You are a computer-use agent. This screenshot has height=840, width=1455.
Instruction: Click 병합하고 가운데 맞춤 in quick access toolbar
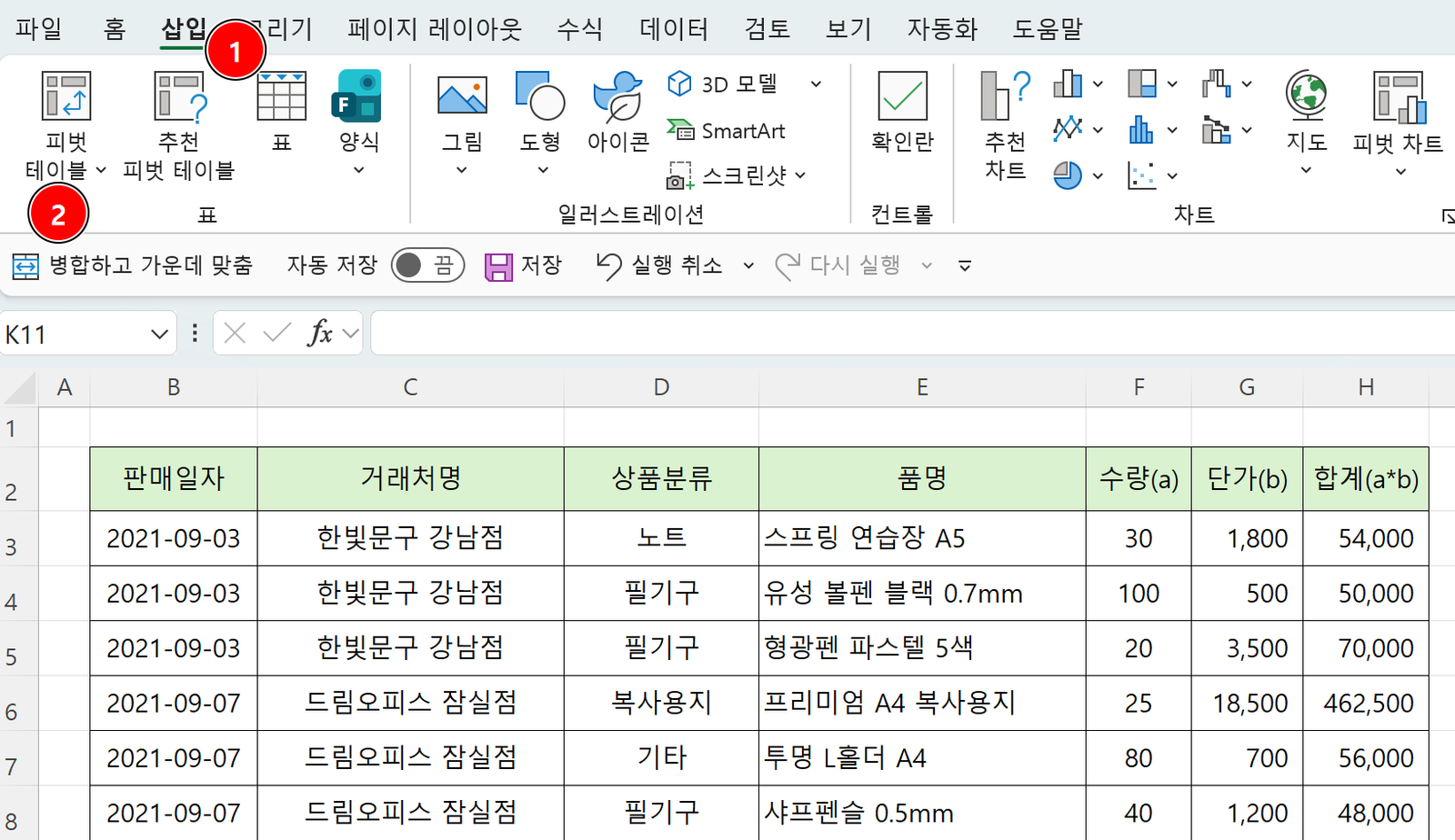[133, 265]
